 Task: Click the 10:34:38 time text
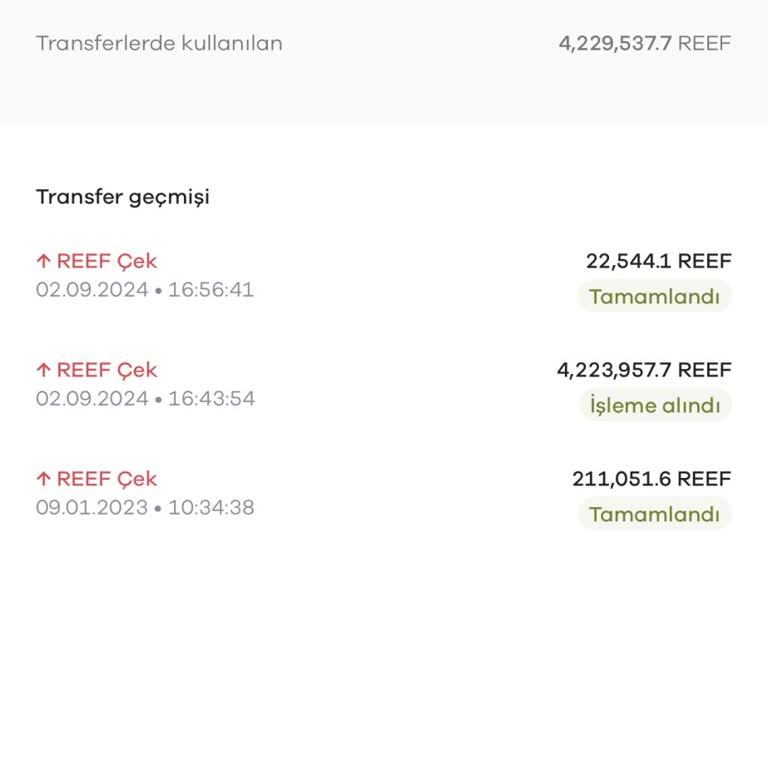click(x=211, y=508)
